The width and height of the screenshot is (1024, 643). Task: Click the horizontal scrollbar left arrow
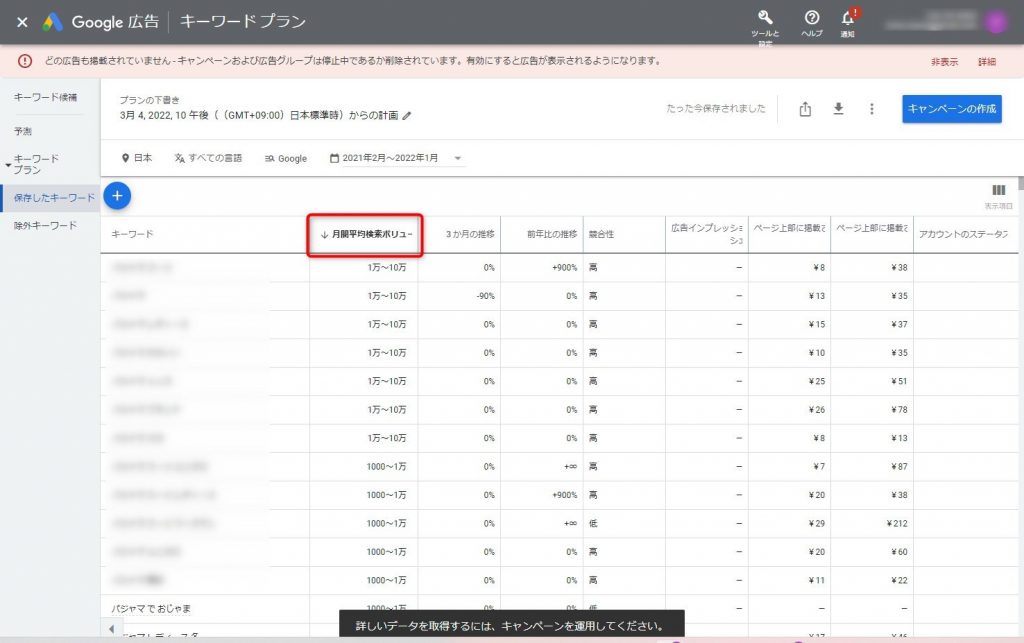pos(110,628)
